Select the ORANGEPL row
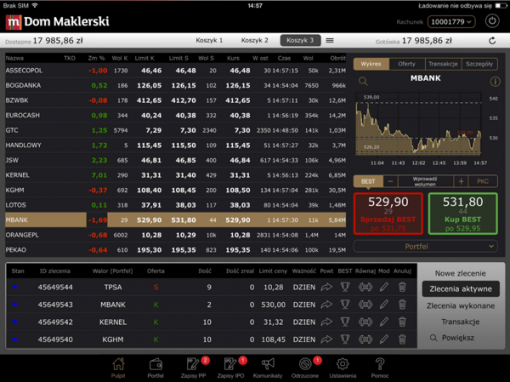Image resolution: width=510 pixels, height=382 pixels. [175, 235]
